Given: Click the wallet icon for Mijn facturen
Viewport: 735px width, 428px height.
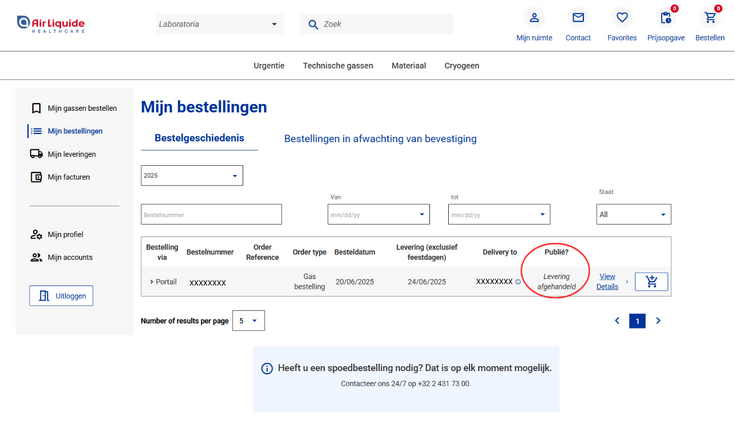Looking at the screenshot, I should tap(36, 177).
